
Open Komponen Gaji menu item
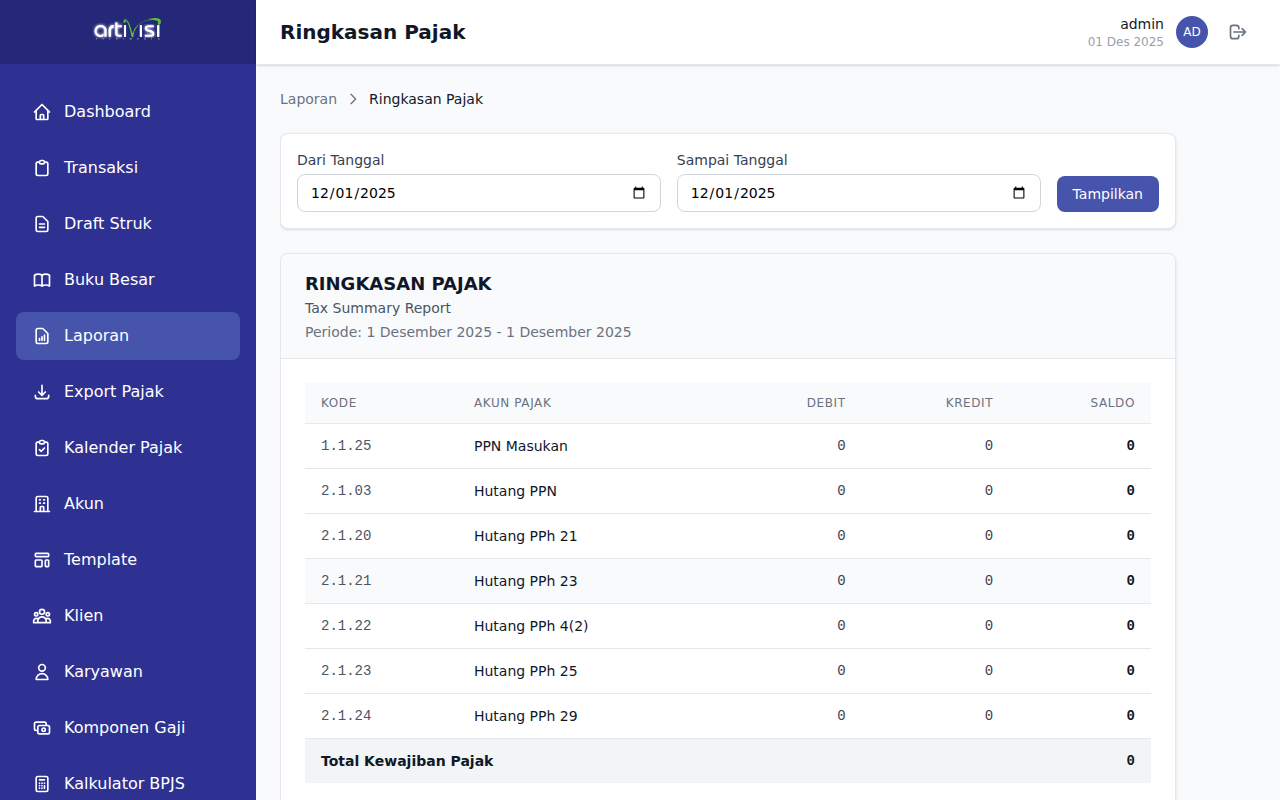point(124,728)
